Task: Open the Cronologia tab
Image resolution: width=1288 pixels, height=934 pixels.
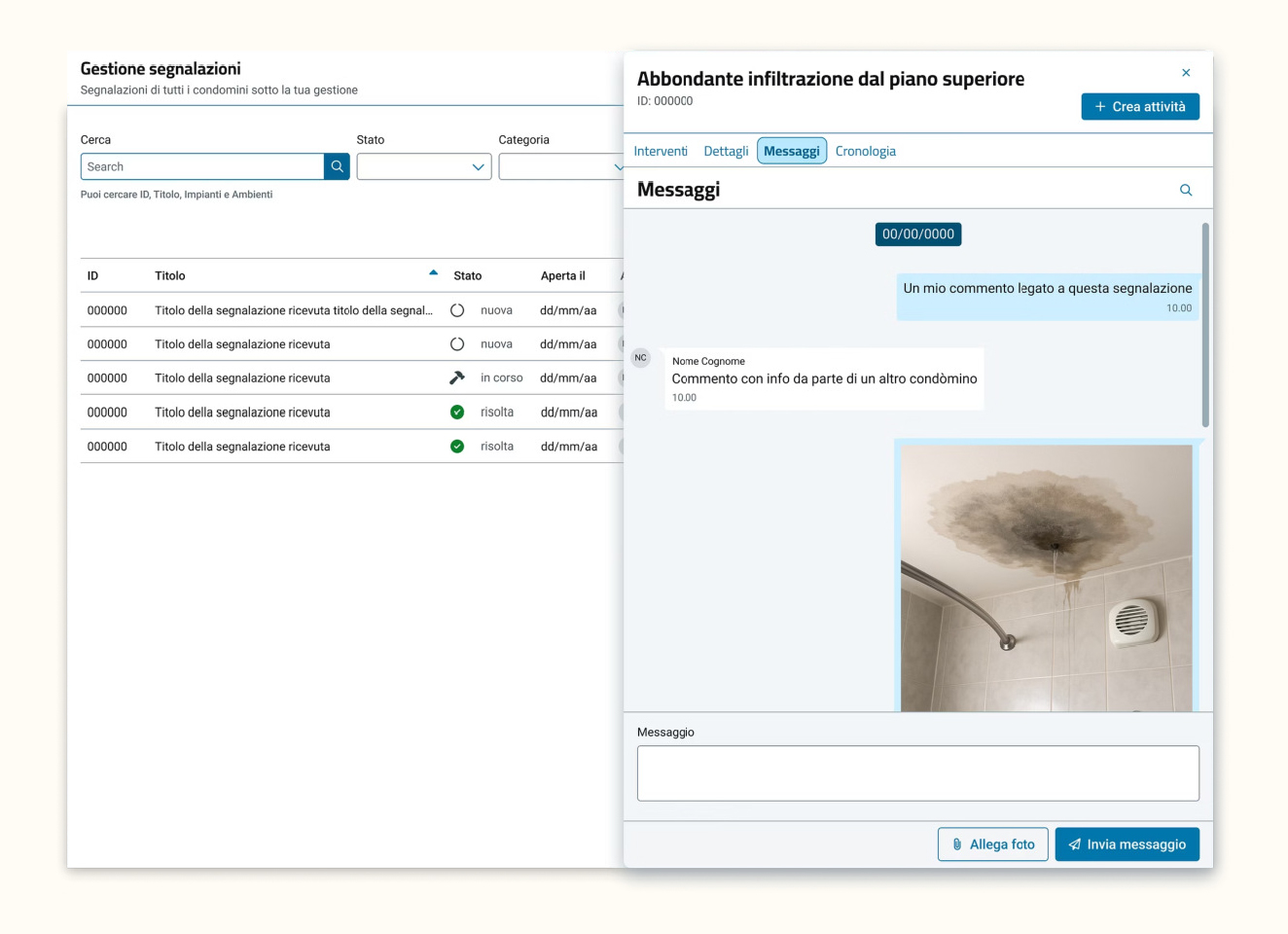Action: (x=866, y=151)
